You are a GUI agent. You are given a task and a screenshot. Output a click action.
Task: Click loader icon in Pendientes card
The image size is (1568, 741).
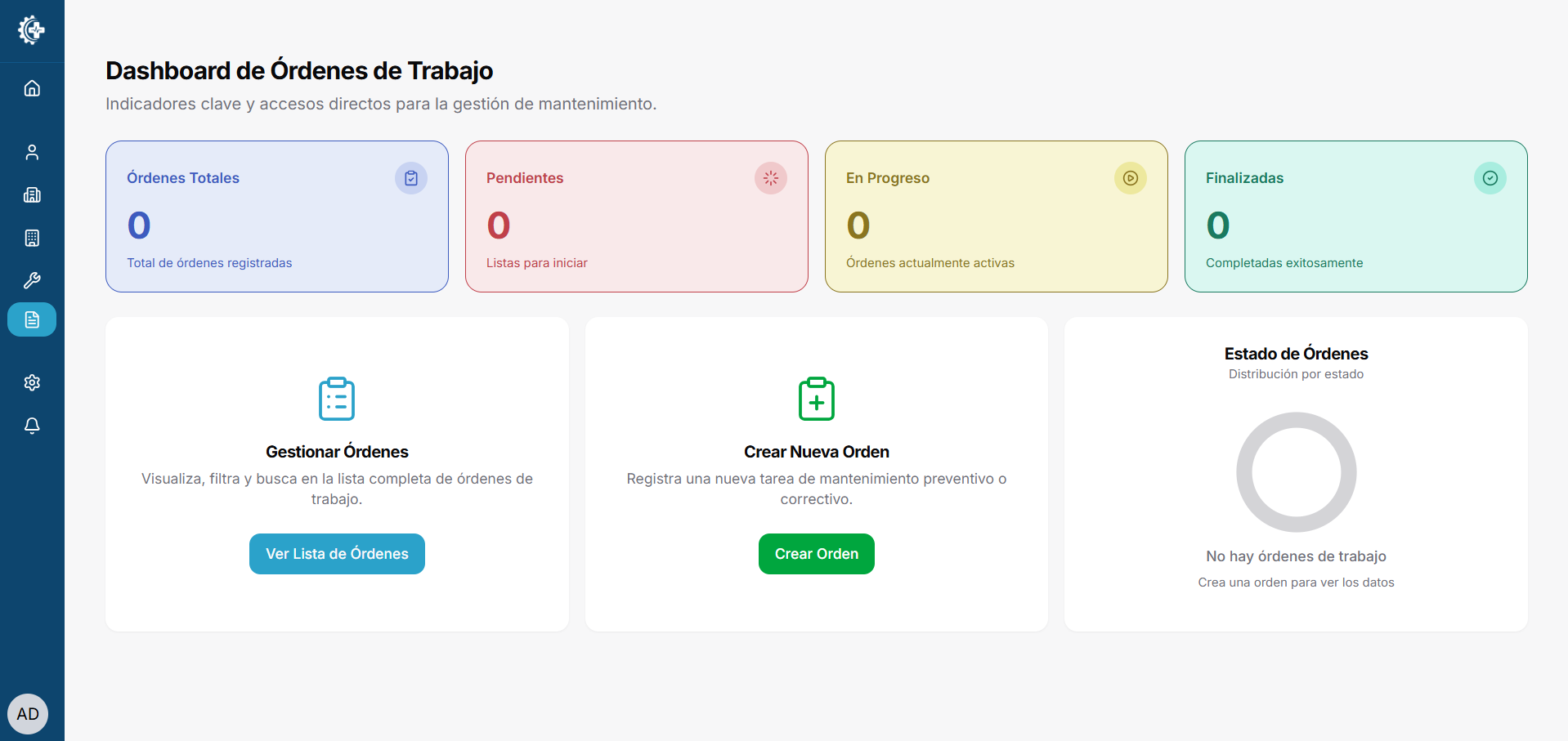coord(771,178)
